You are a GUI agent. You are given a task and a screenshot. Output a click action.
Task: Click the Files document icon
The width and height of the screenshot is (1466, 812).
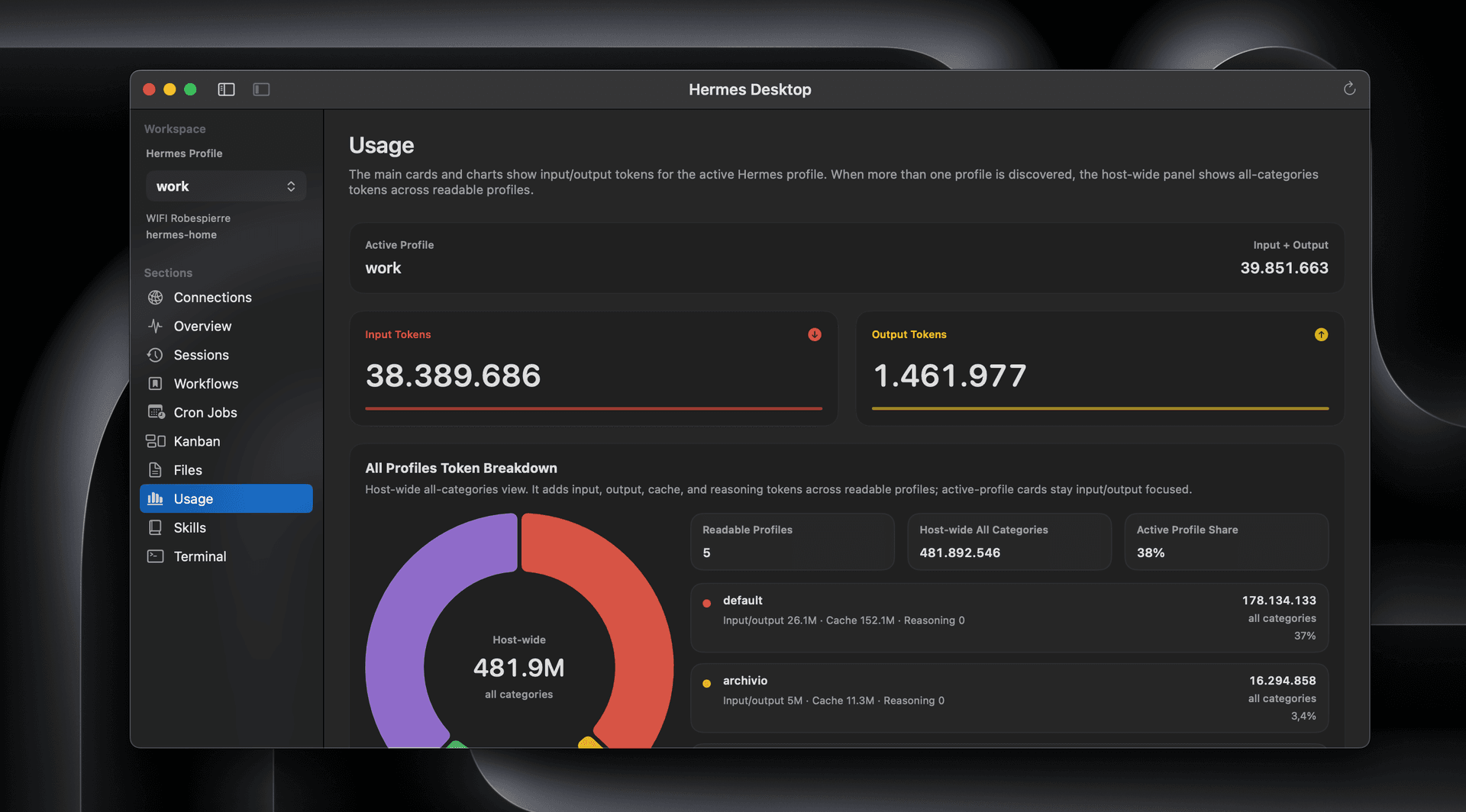tap(156, 470)
